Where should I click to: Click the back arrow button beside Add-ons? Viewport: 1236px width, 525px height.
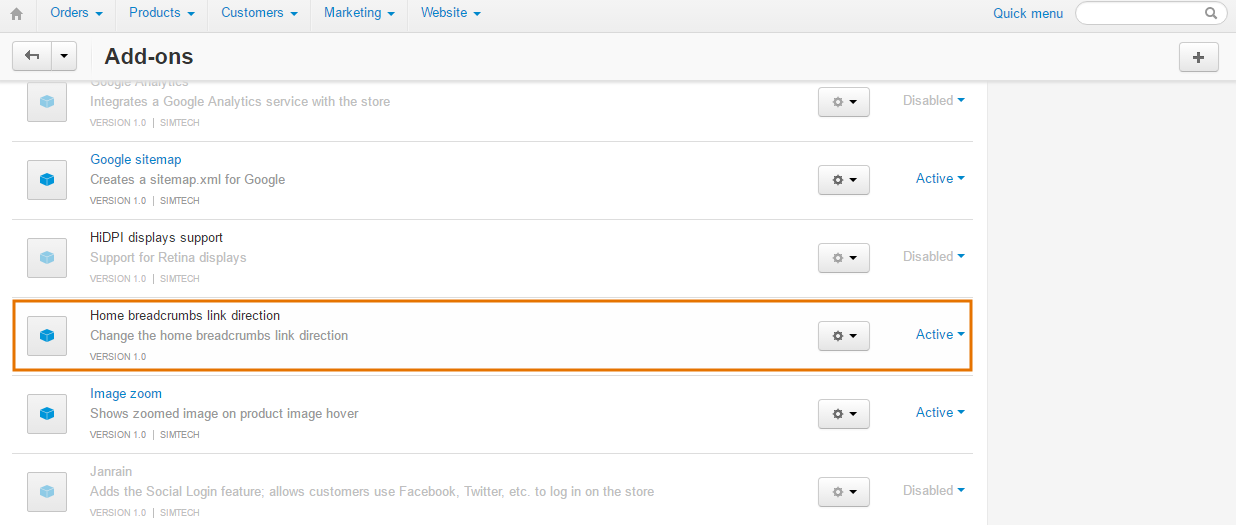click(x=32, y=56)
